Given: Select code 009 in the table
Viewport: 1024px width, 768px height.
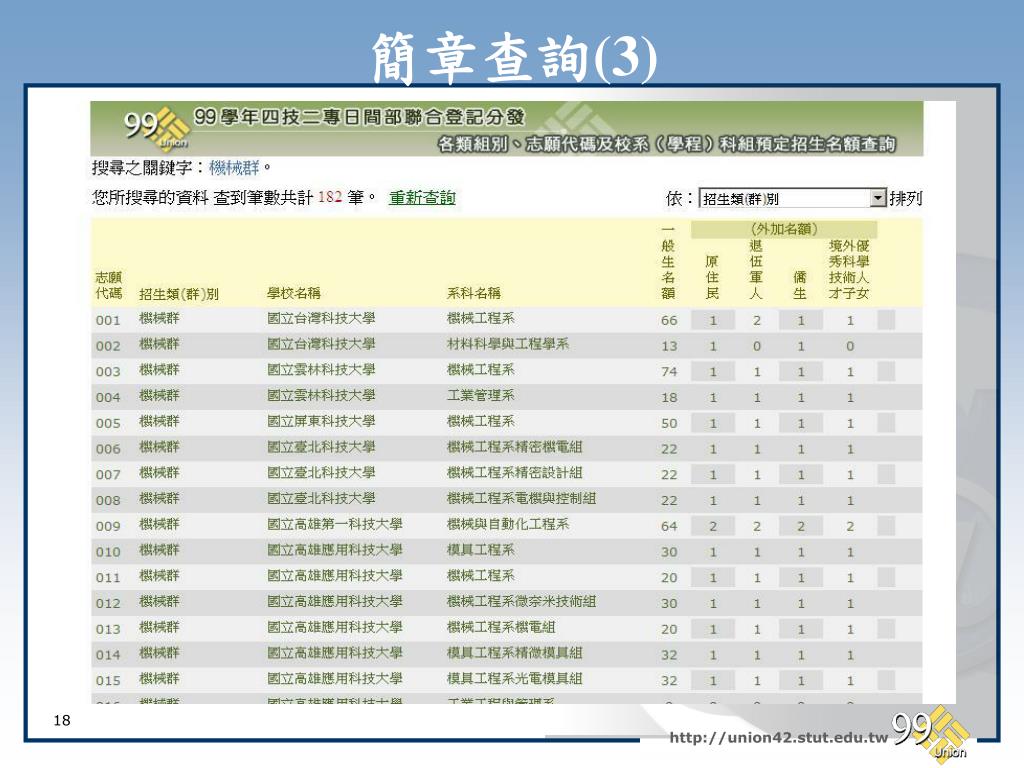Looking at the screenshot, I should [x=108, y=526].
